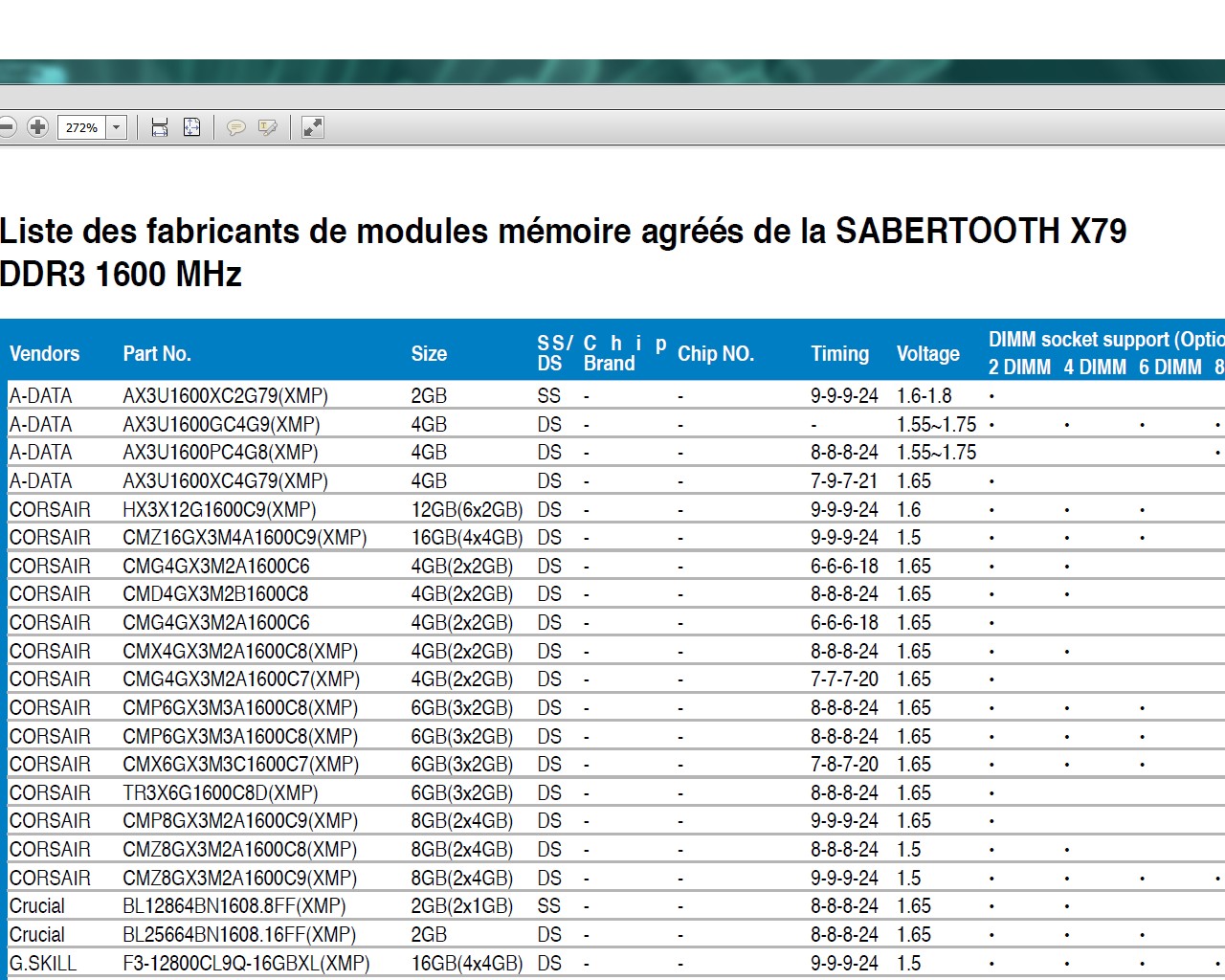1225x980 pixels.
Task: Click the 12GB(6x2GB) size cell
Action: tap(467, 509)
